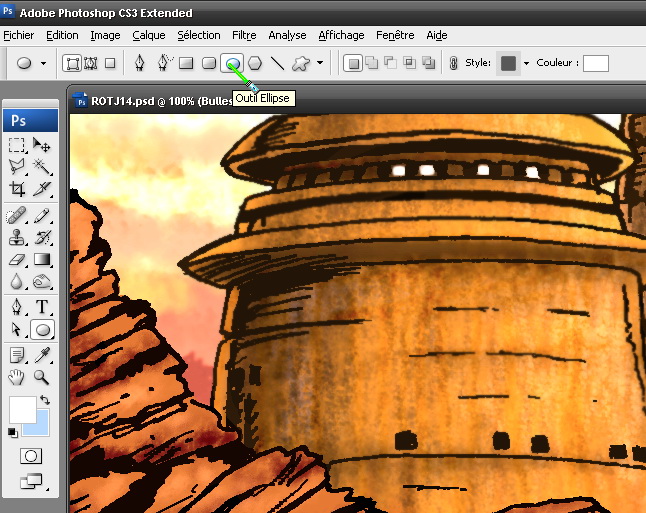Reset default black and white colors

13,433
